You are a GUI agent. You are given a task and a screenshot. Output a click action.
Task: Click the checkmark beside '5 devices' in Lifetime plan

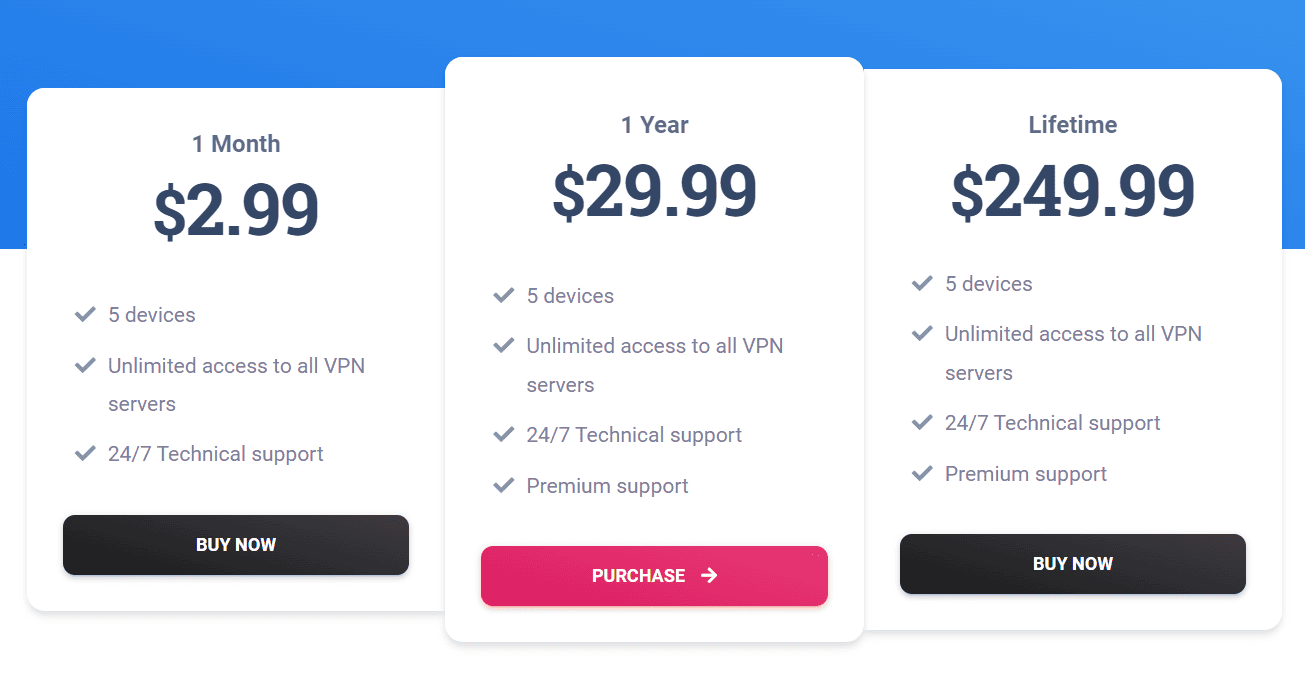tap(922, 283)
